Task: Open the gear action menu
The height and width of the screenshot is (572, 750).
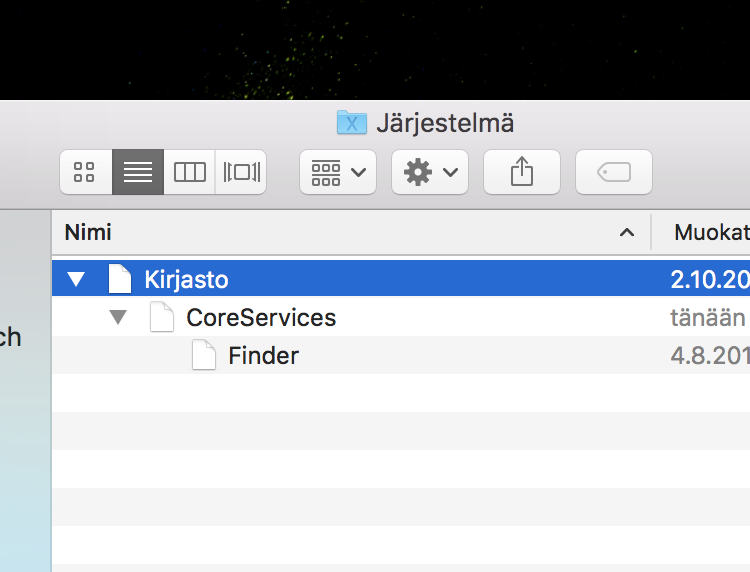Action: 430,172
